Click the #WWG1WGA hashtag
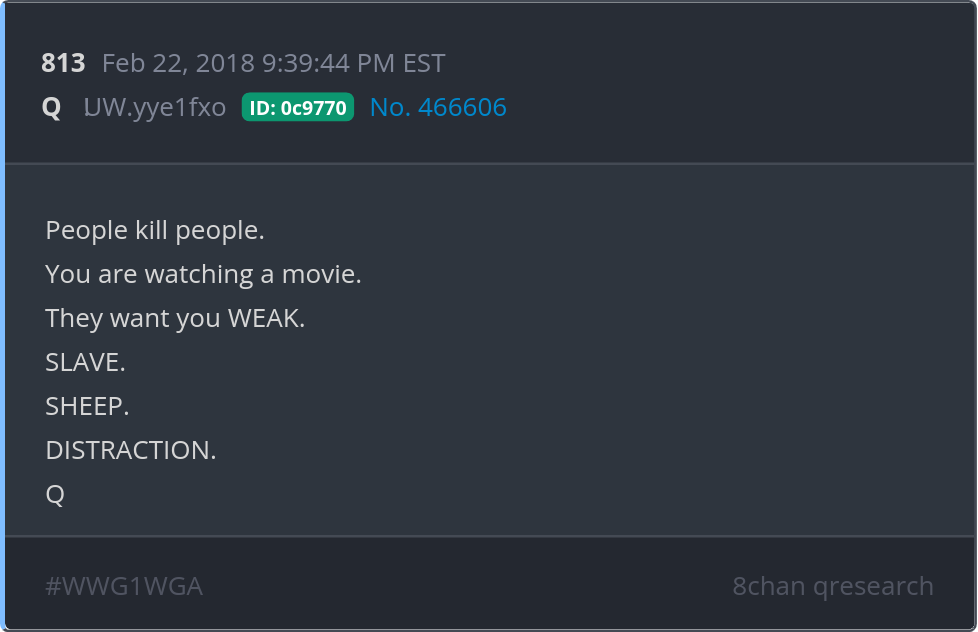Screen dimensions: 978x632 [124, 586]
